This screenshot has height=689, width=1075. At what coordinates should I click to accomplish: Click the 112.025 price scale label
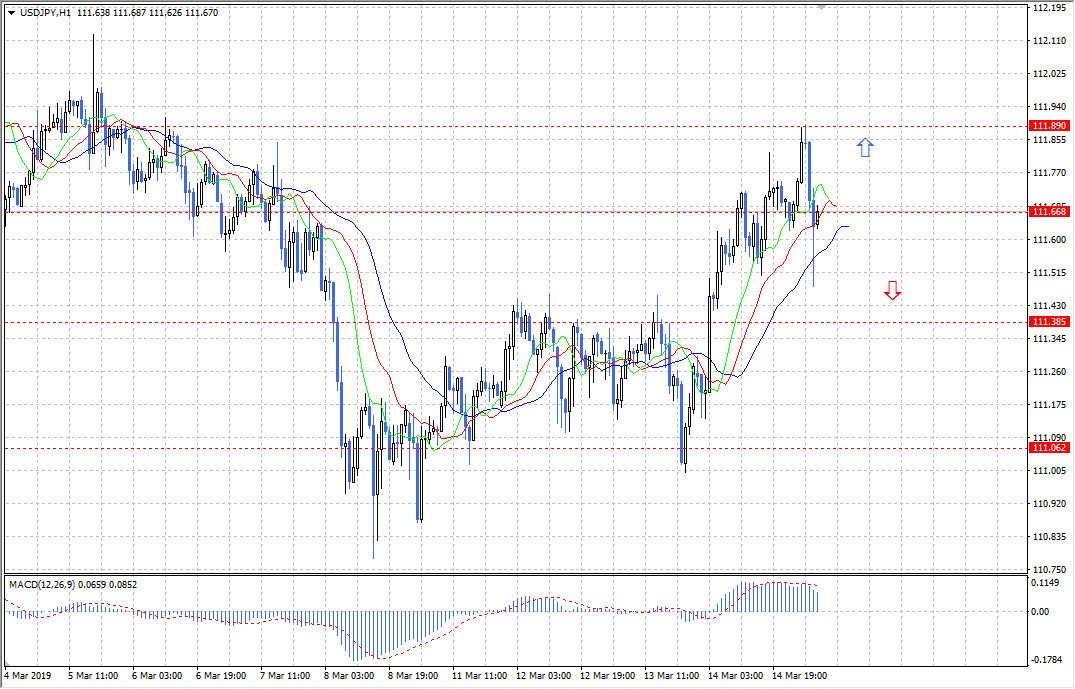1050,74
